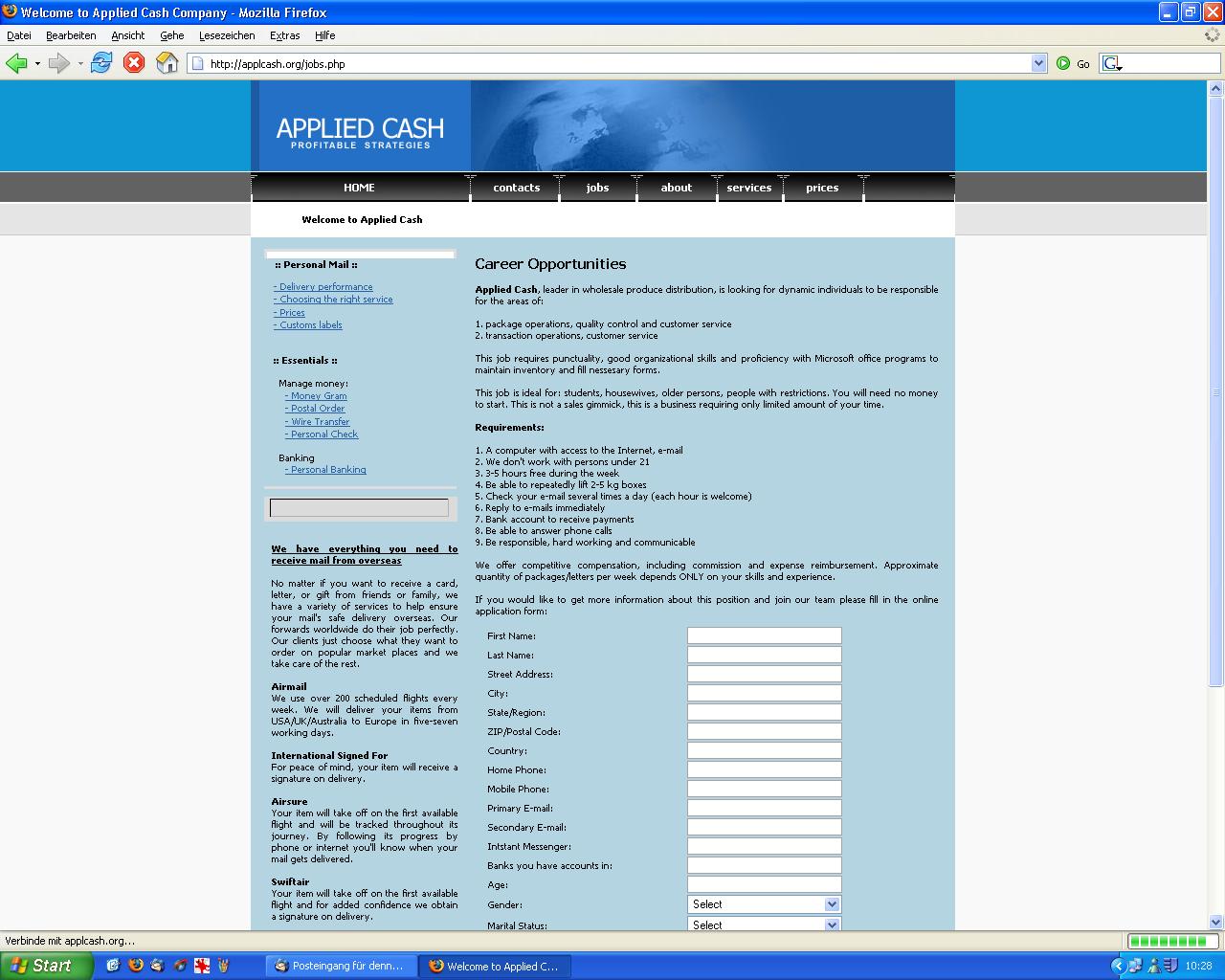Click the scrollbar down arrow
This screenshot has height=980, width=1225.
click(1216, 923)
